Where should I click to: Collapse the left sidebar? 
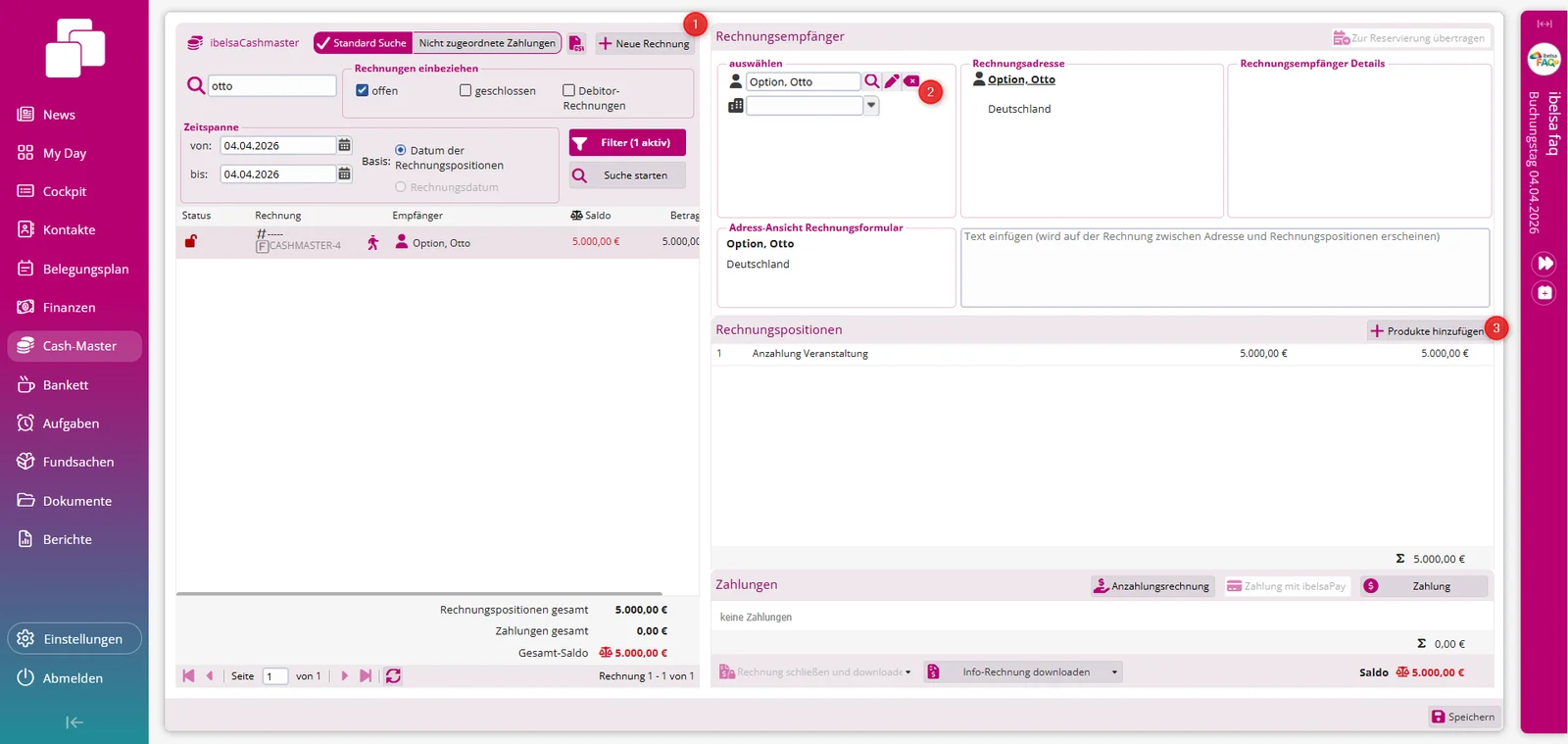[74, 722]
